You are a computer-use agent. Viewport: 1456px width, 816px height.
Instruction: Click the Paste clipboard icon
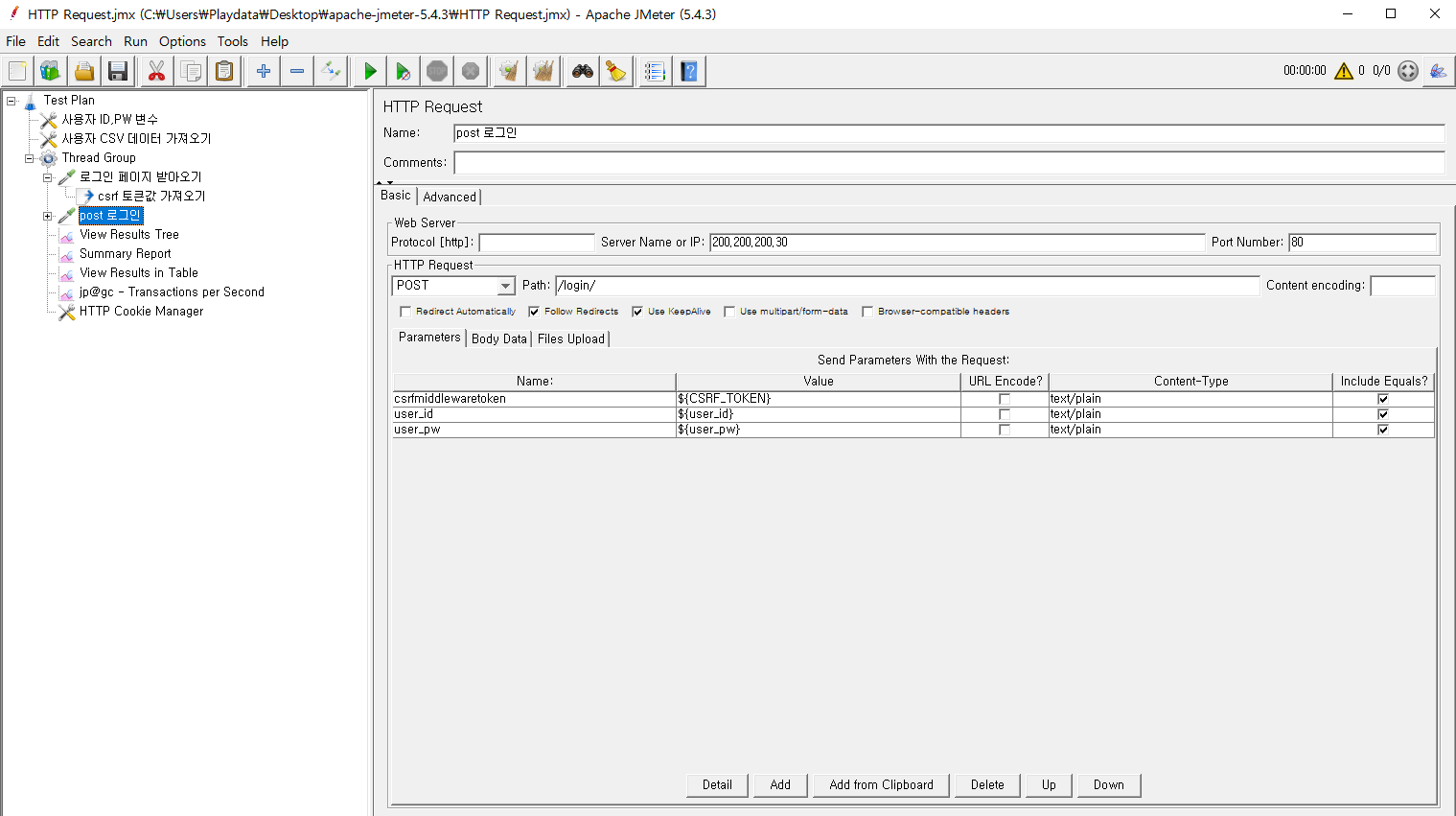(x=224, y=71)
